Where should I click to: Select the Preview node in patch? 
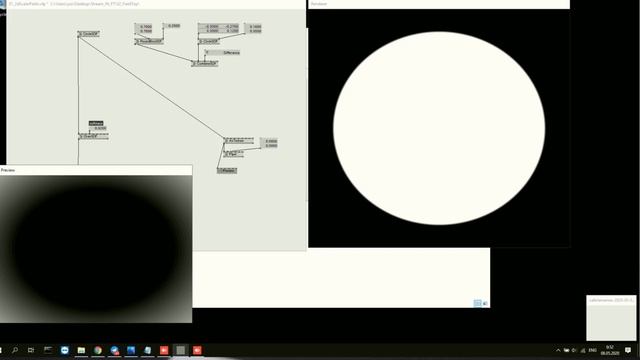coord(227,170)
